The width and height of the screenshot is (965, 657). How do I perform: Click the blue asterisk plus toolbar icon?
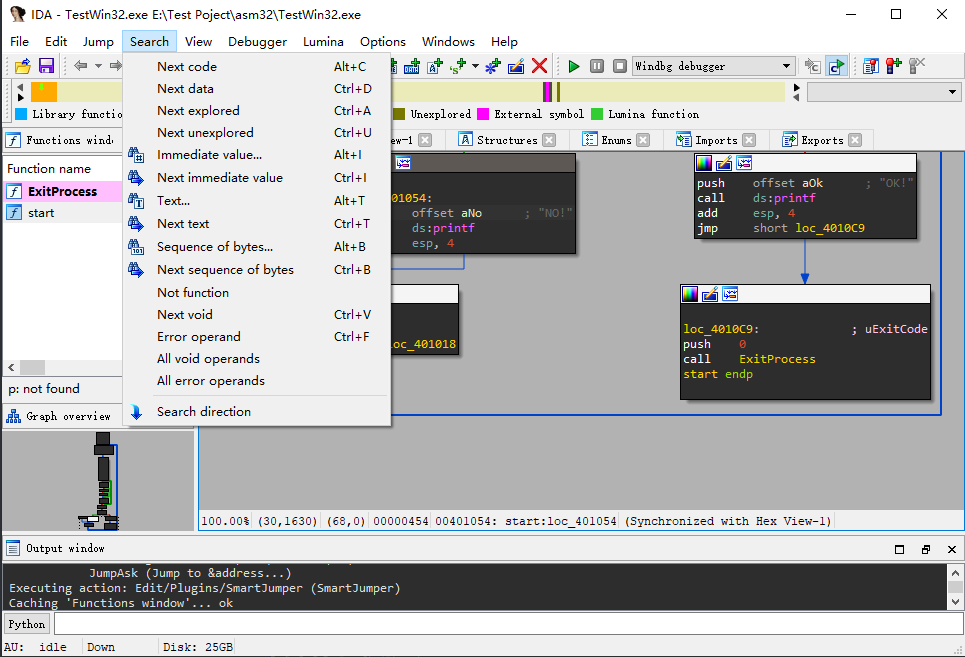click(493, 66)
